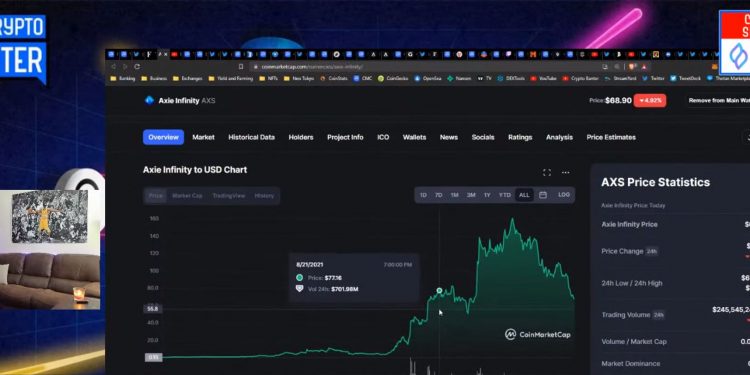Set chart range to 7D
Image resolution: width=750 pixels, height=375 pixels.
(439, 195)
